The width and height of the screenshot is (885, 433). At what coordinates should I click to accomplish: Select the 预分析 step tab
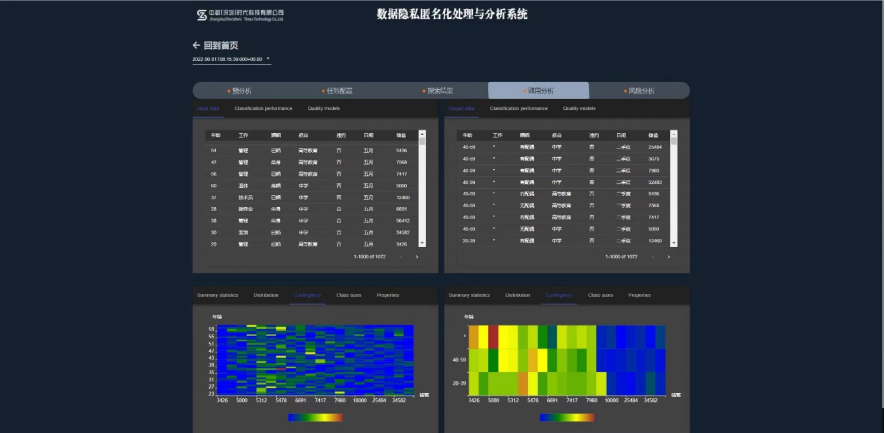240,90
